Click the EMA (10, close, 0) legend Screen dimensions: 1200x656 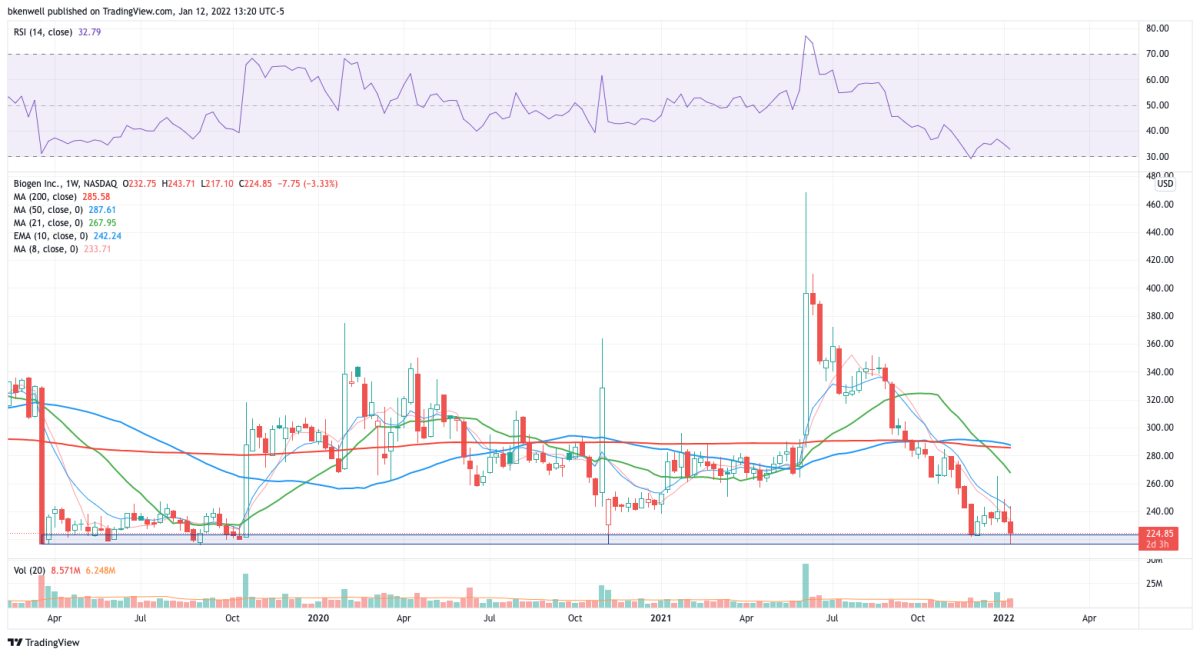point(48,238)
